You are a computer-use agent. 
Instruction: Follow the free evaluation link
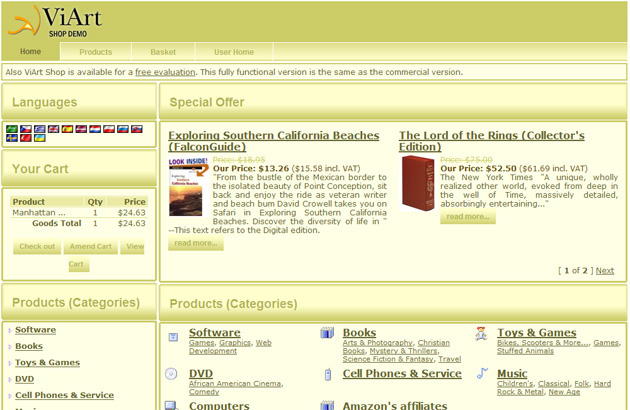coord(165,72)
